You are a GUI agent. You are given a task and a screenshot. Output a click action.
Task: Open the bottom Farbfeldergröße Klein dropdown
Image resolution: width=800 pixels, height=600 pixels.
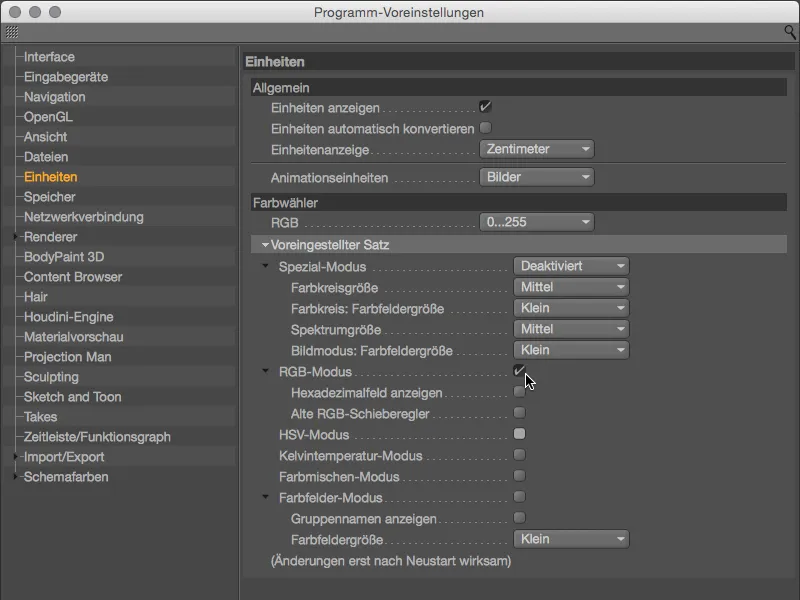click(571, 539)
